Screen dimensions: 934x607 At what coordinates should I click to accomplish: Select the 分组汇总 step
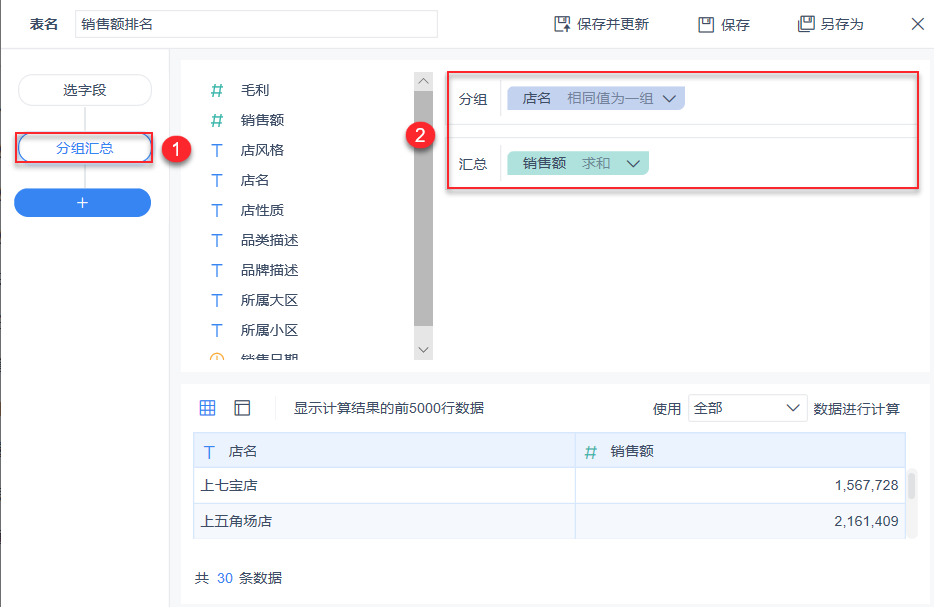(x=84, y=148)
